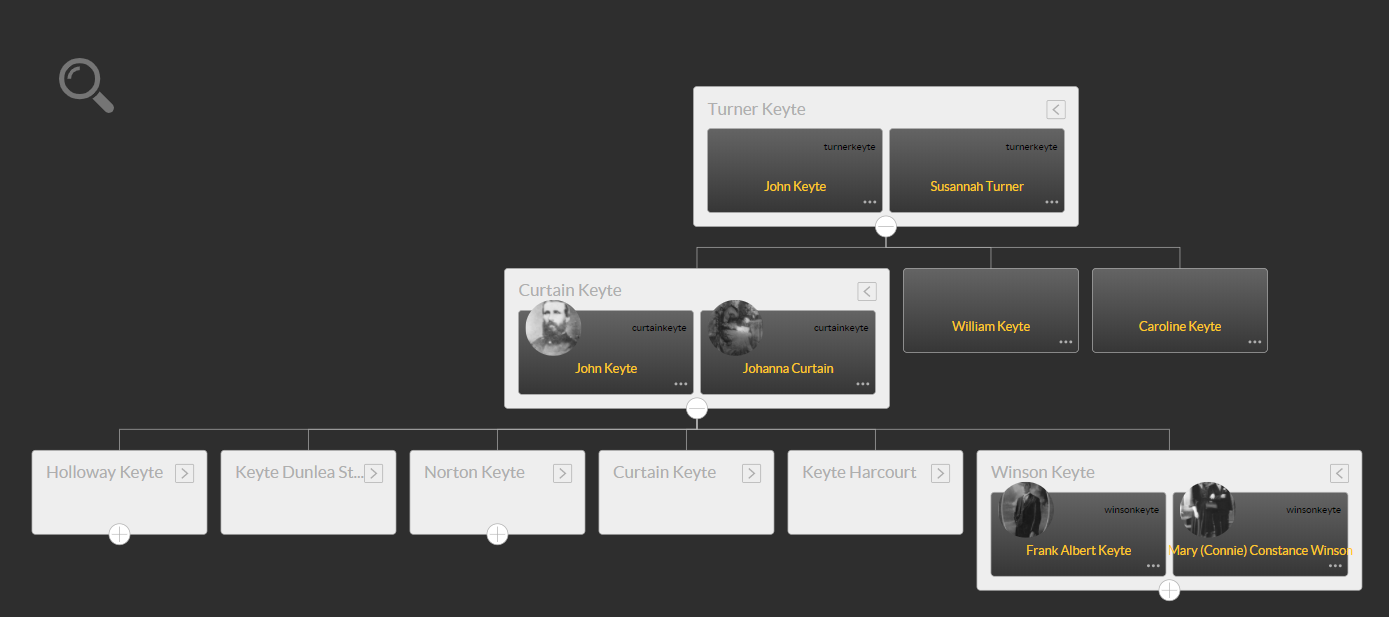The height and width of the screenshot is (617, 1389).
Task: Open the ellipsis menu on Johanna Curtain's card
Action: pos(862,384)
